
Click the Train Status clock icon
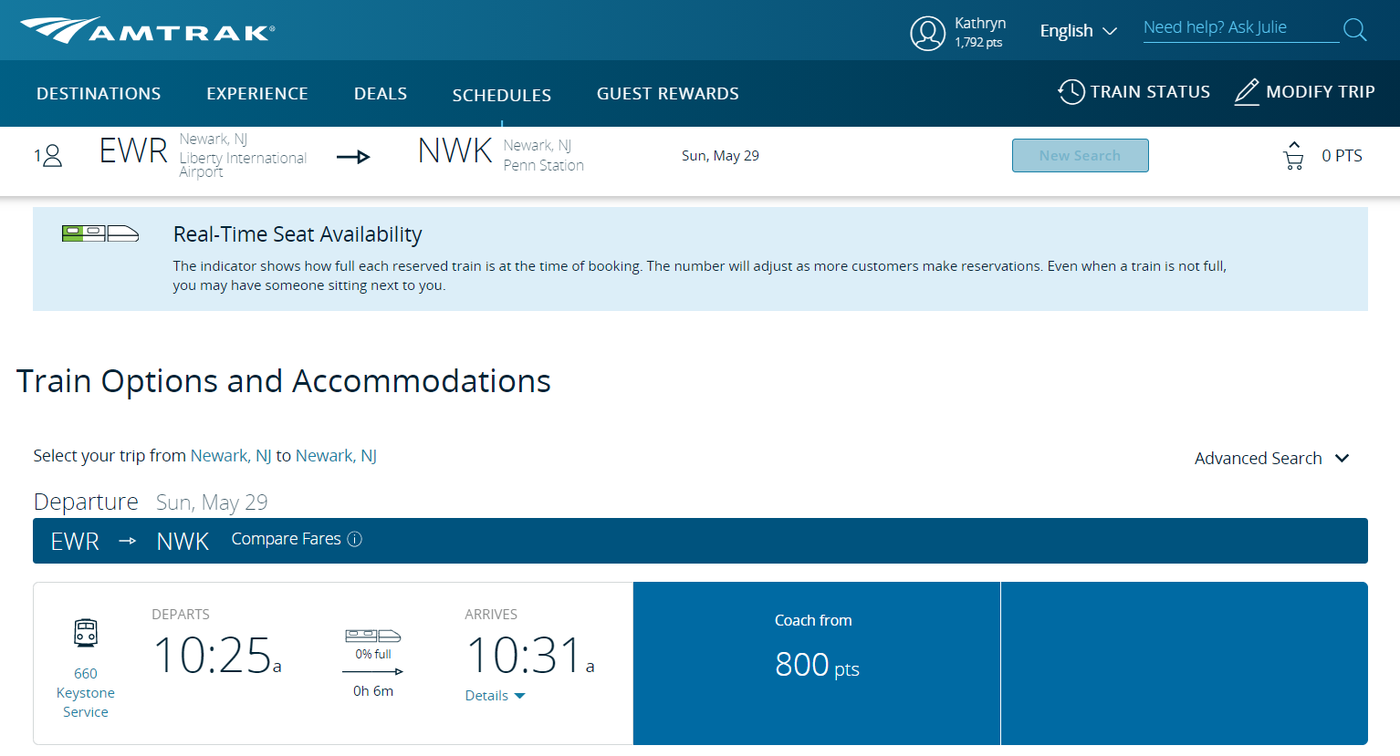click(x=1071, y=92)
